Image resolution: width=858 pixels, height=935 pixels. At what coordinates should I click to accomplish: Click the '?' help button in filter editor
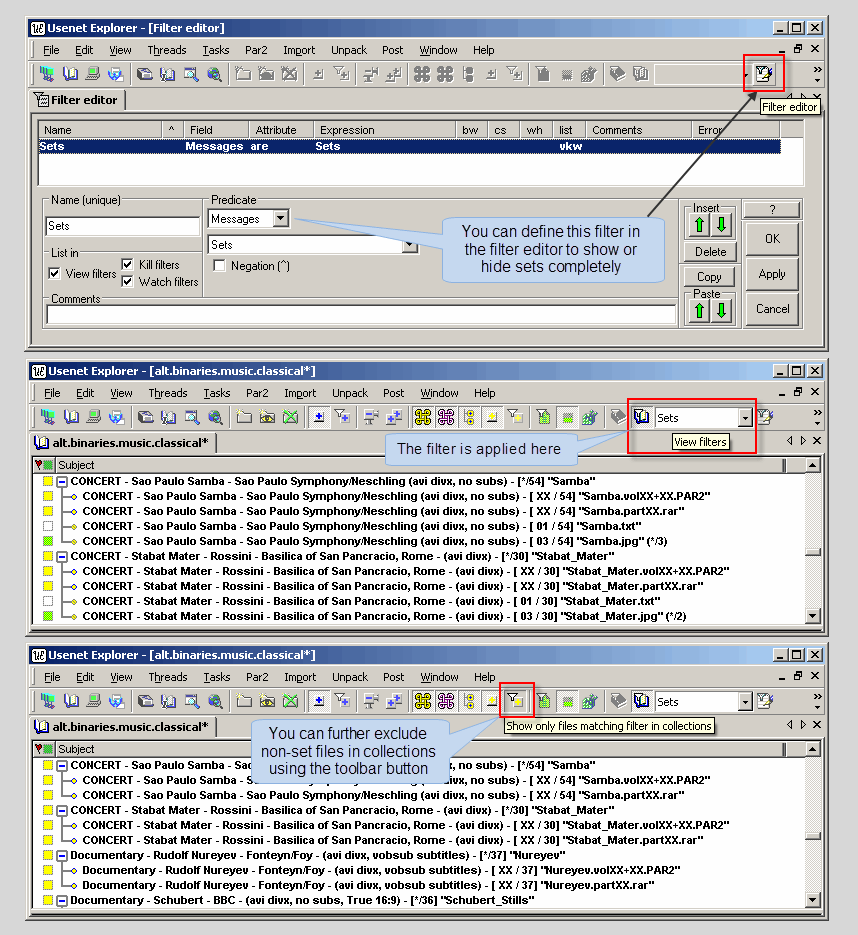772,210
